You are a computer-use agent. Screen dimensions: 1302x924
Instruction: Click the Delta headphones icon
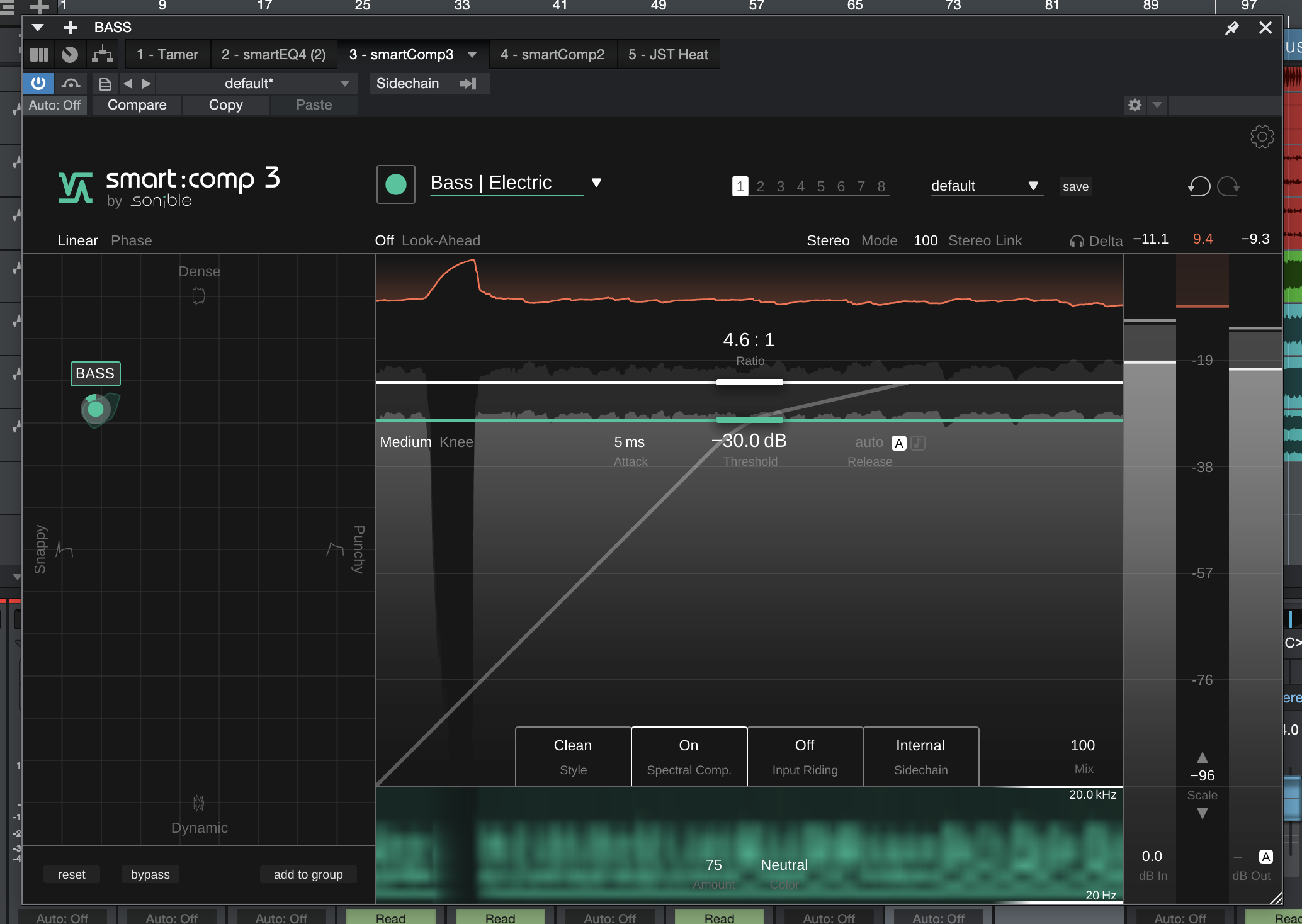pos(1077,241)
